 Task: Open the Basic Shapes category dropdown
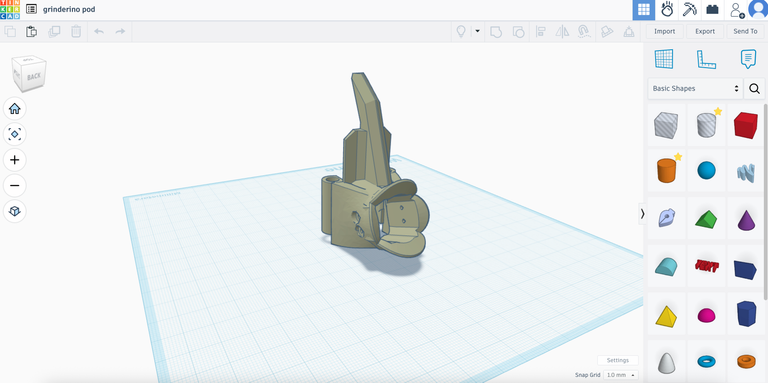click(695, 89)
